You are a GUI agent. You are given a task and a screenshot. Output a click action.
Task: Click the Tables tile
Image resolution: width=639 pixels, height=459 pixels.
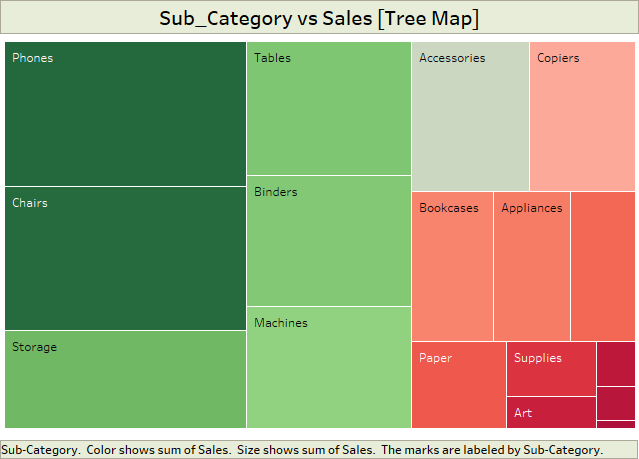pos(328,109)
